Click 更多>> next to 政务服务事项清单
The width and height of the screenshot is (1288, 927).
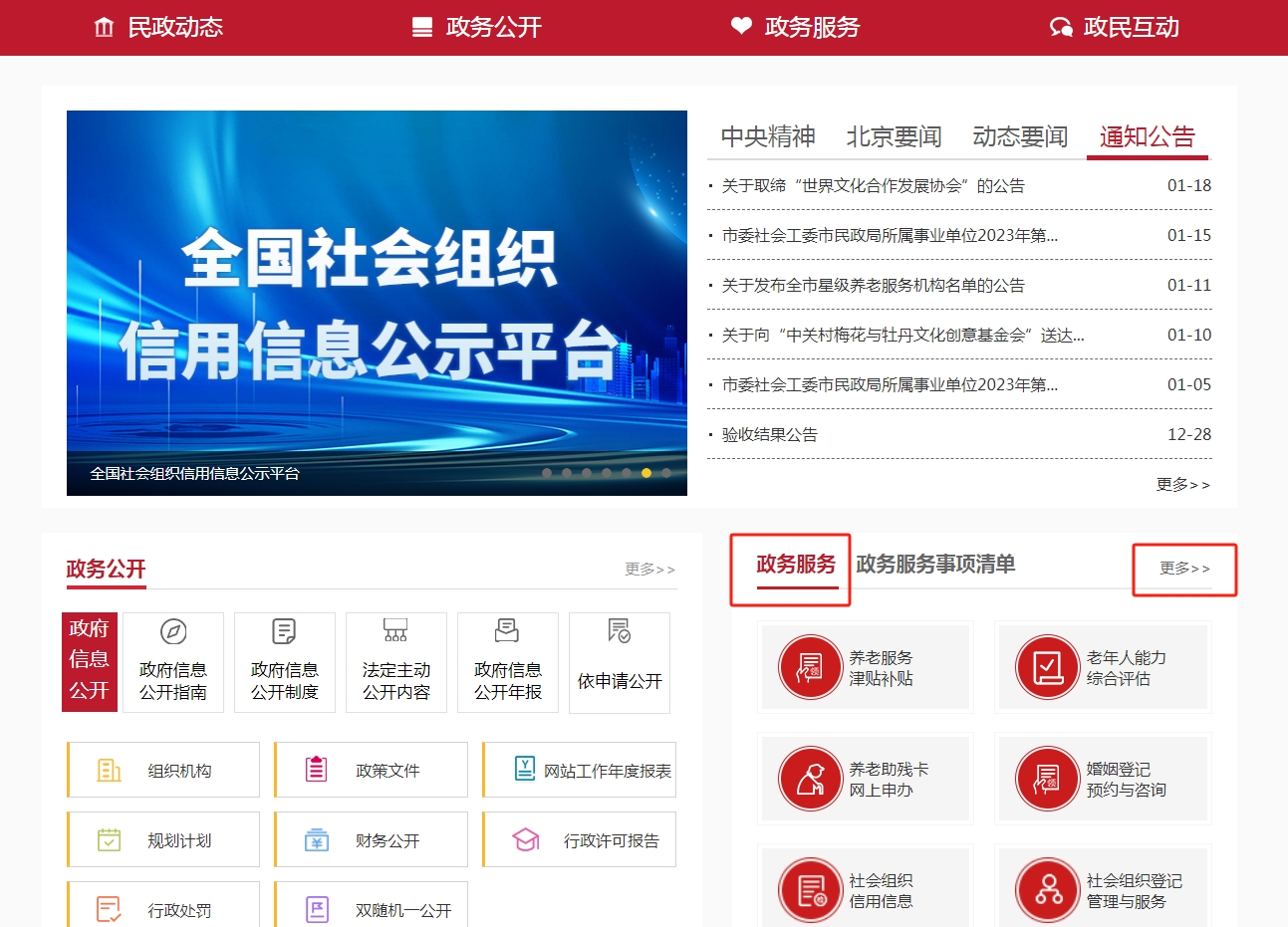tap(1184, 569)
